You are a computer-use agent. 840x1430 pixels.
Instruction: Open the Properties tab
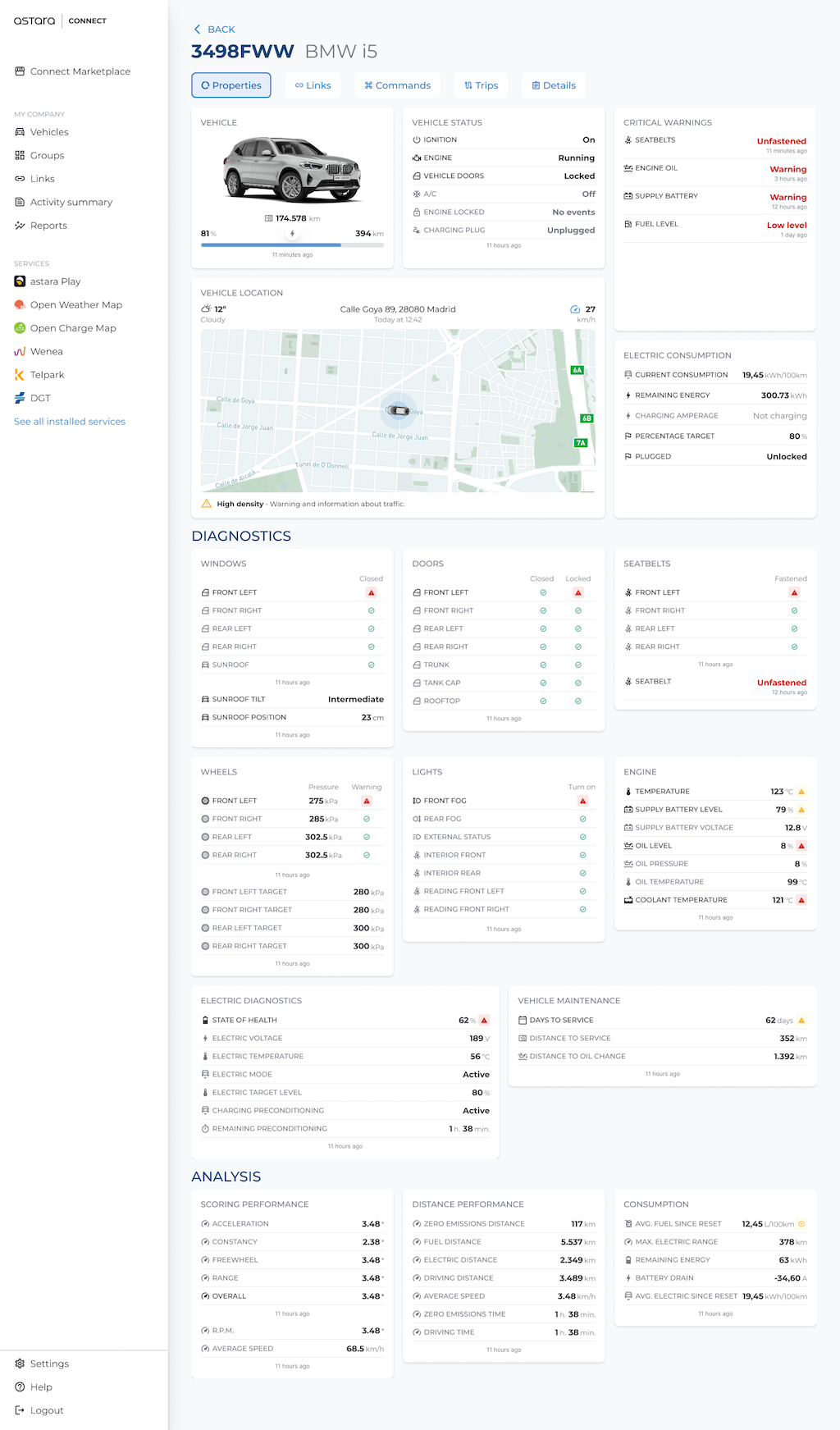point(231,85)
